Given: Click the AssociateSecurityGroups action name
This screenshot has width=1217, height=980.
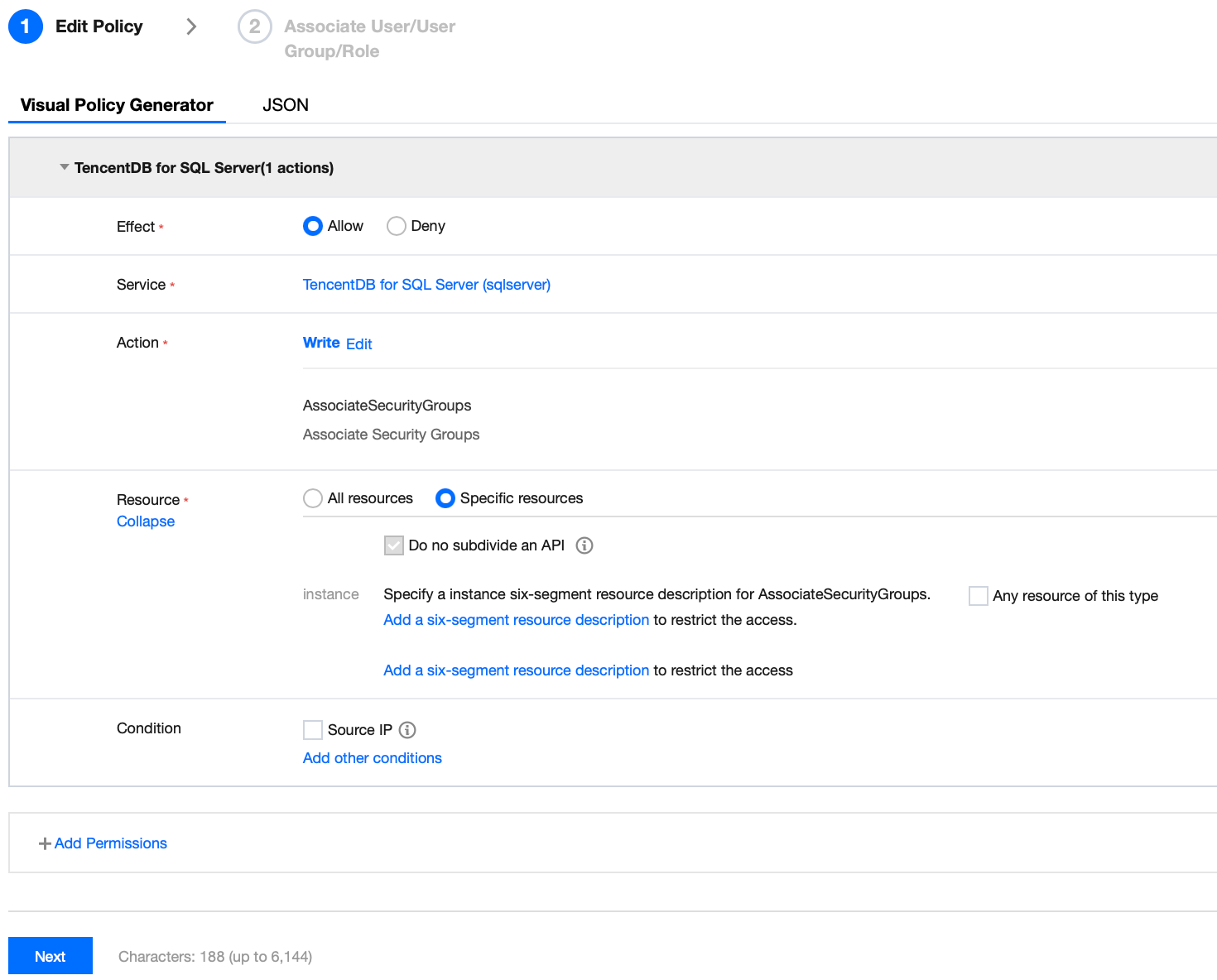Looking at the screenshot, I should coord(387,406).
